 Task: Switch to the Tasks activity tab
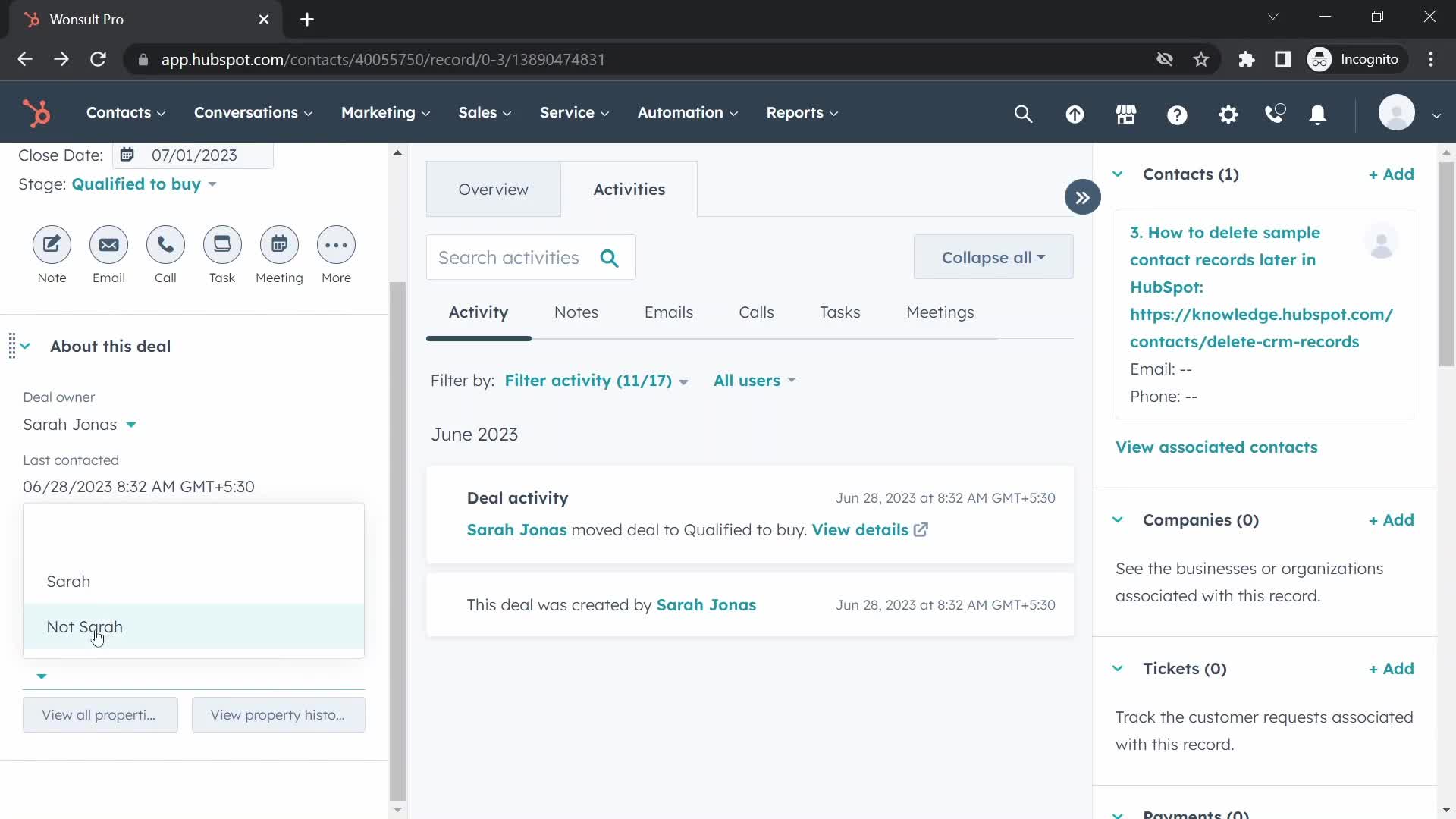[x=839, y=312]
